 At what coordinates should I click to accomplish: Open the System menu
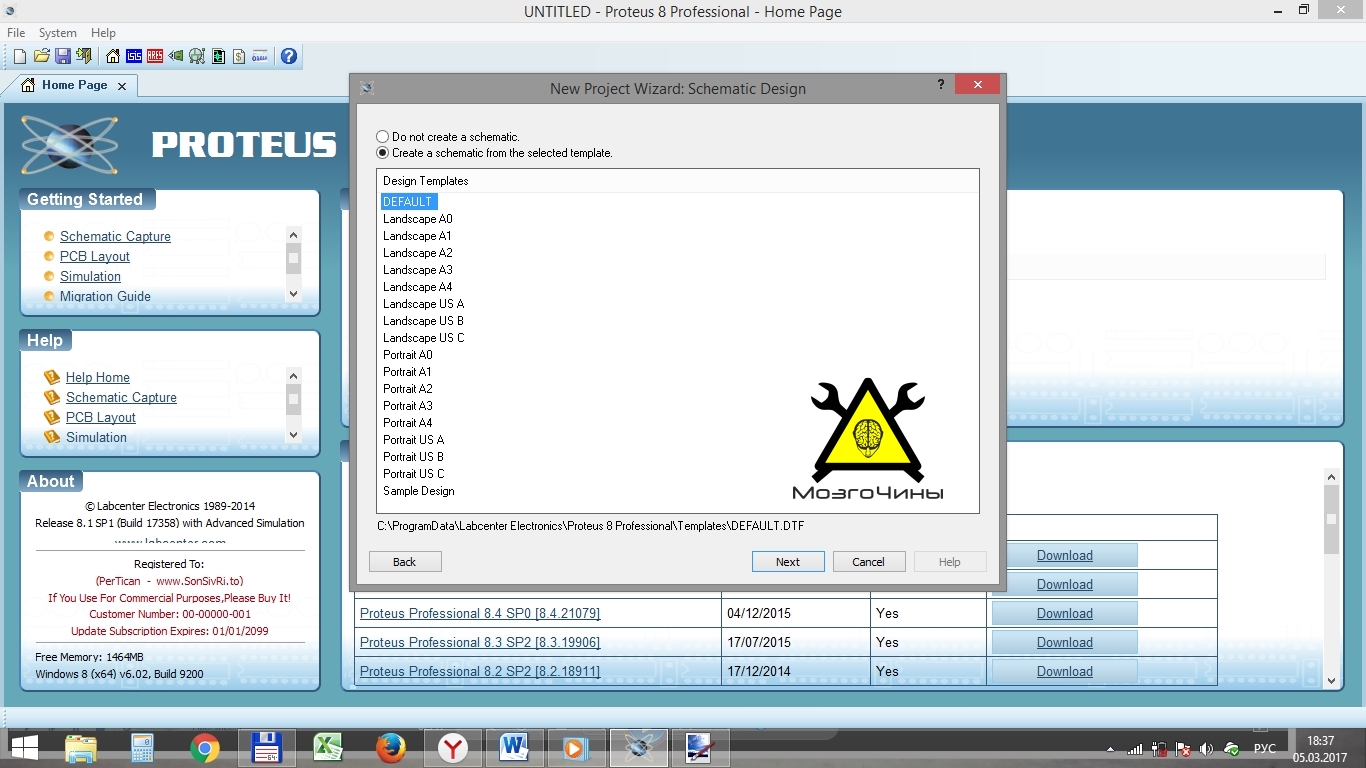[x=58, y=33]
